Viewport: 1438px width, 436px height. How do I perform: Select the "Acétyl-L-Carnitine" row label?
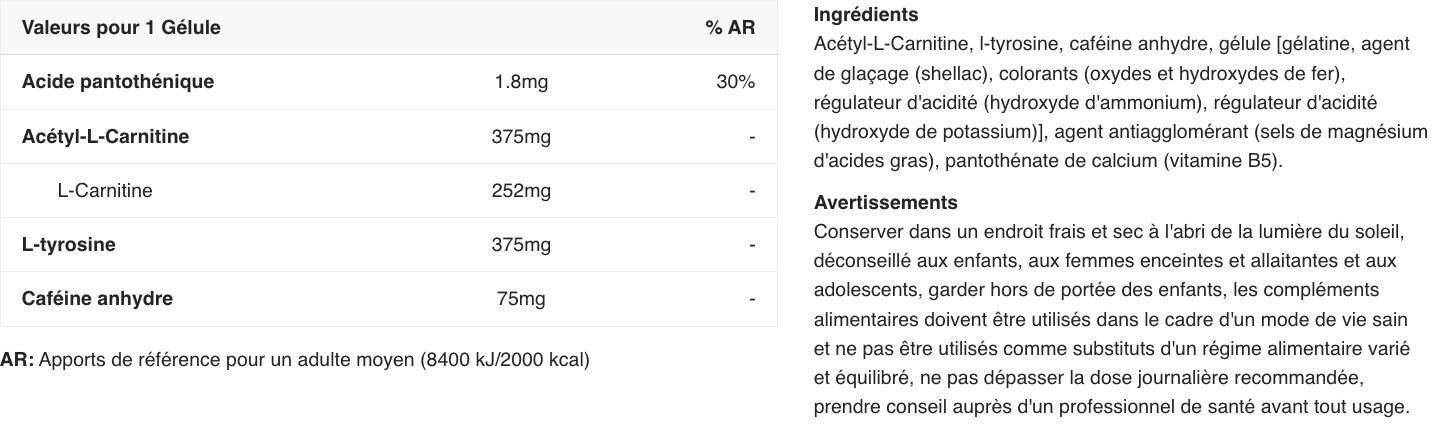point(105,137)
